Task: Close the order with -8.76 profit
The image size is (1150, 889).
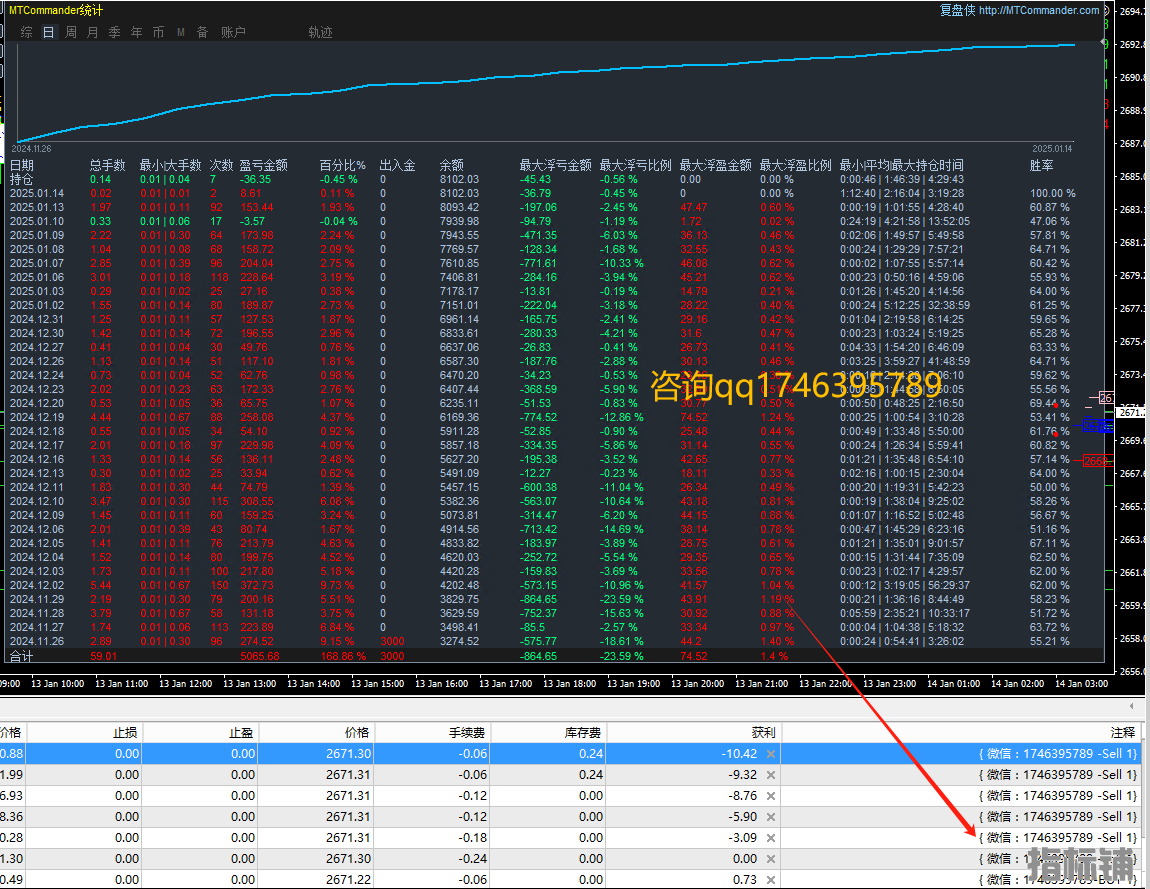Action: (x=770, y=796)
